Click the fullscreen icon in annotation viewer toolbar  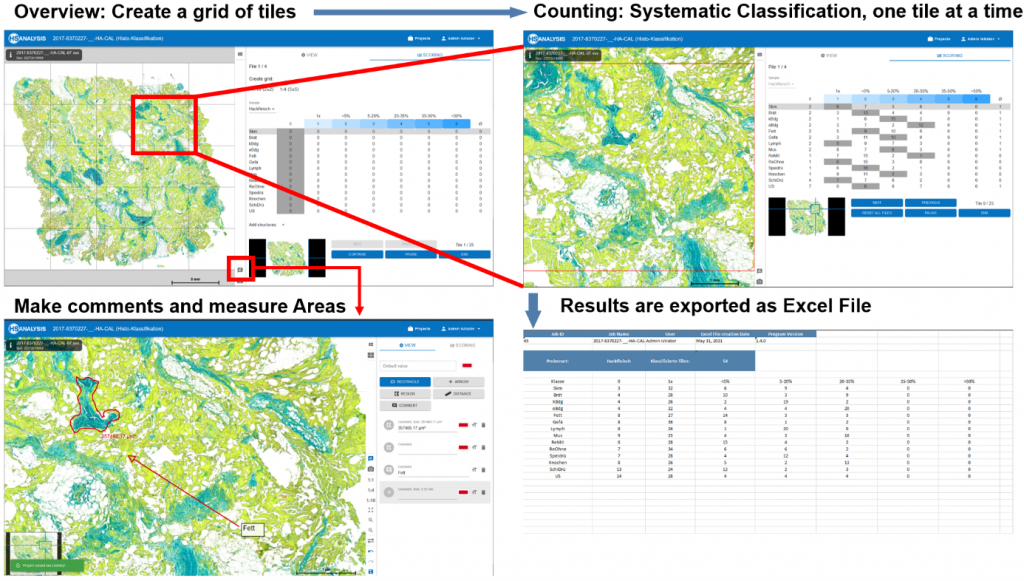pyautogui.click(x=372, y=510)
